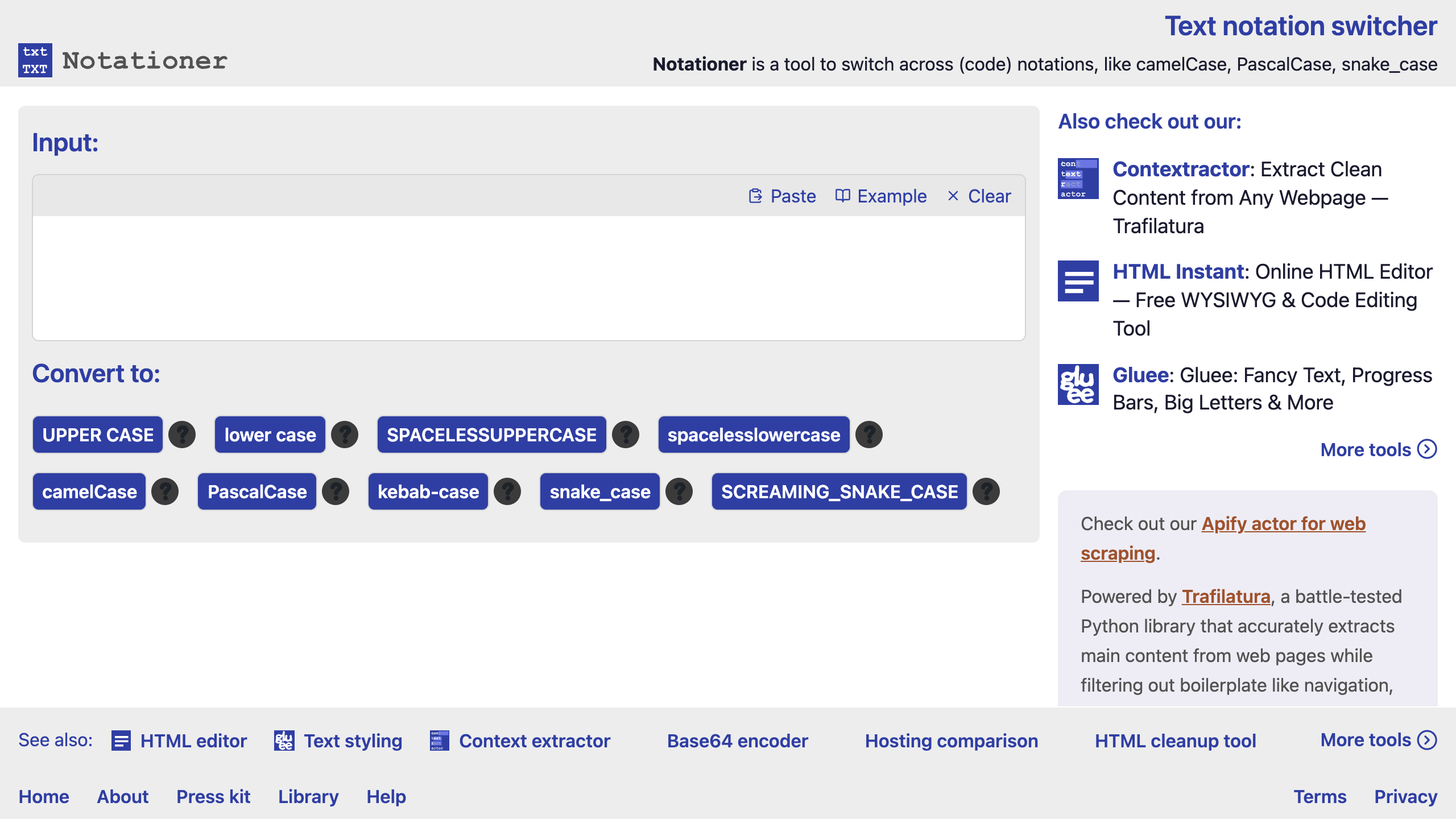Screen dimensions: 1456x819
Task: Clear the input text
Action: (979, 196)
